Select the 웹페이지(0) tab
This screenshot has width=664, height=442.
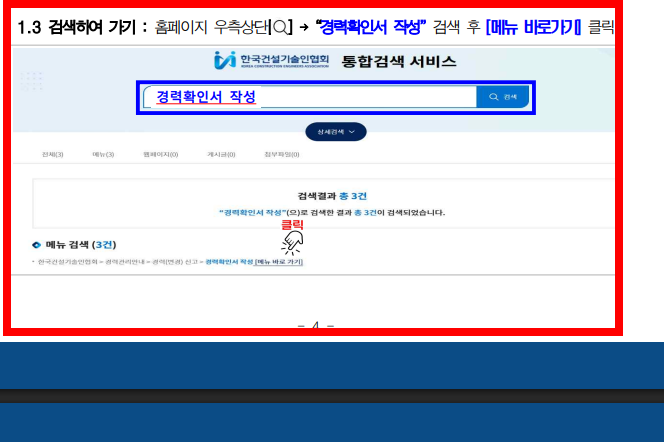pyautogui.click(x=160, y=155)
